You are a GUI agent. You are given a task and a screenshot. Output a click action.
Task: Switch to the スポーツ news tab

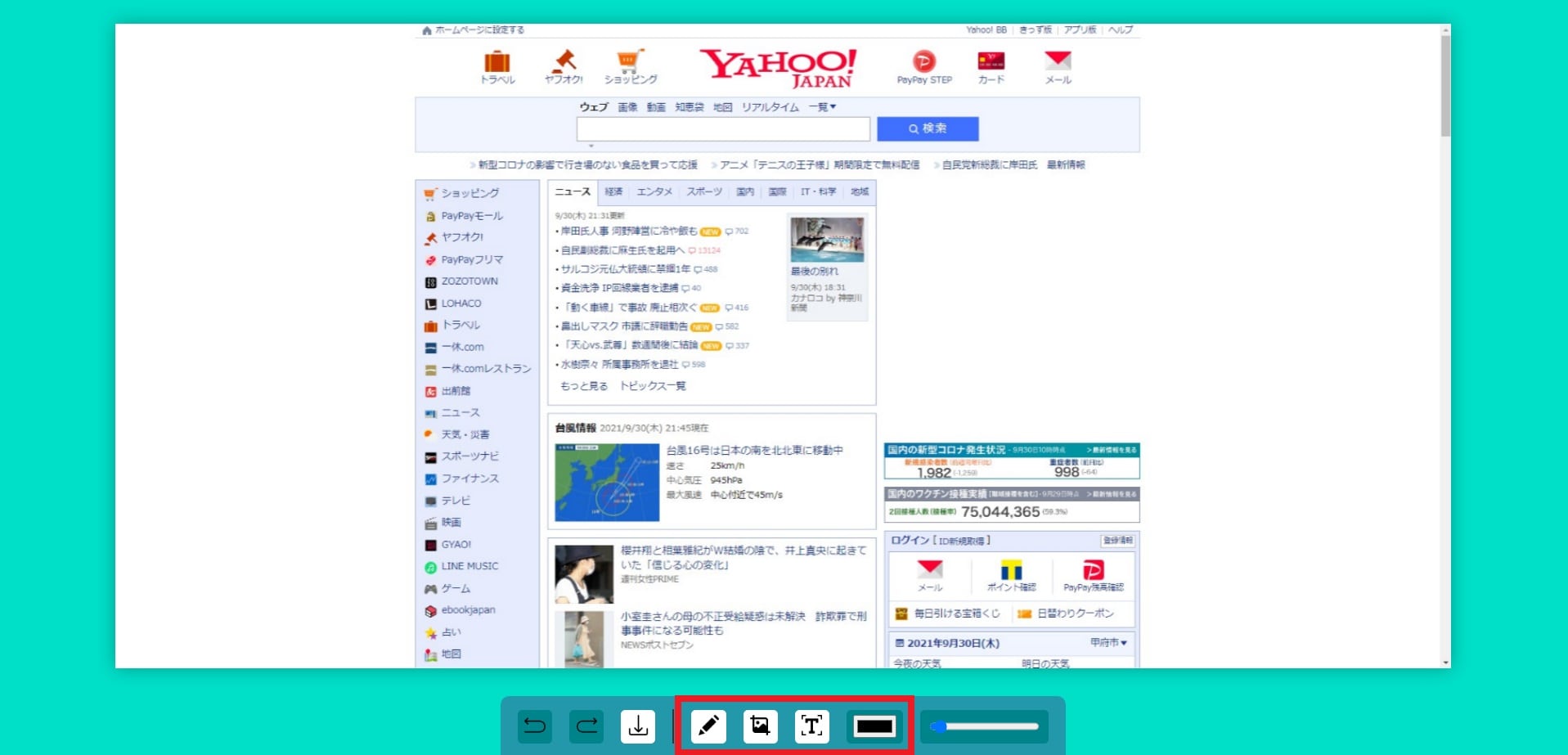(x=704, y=192)
